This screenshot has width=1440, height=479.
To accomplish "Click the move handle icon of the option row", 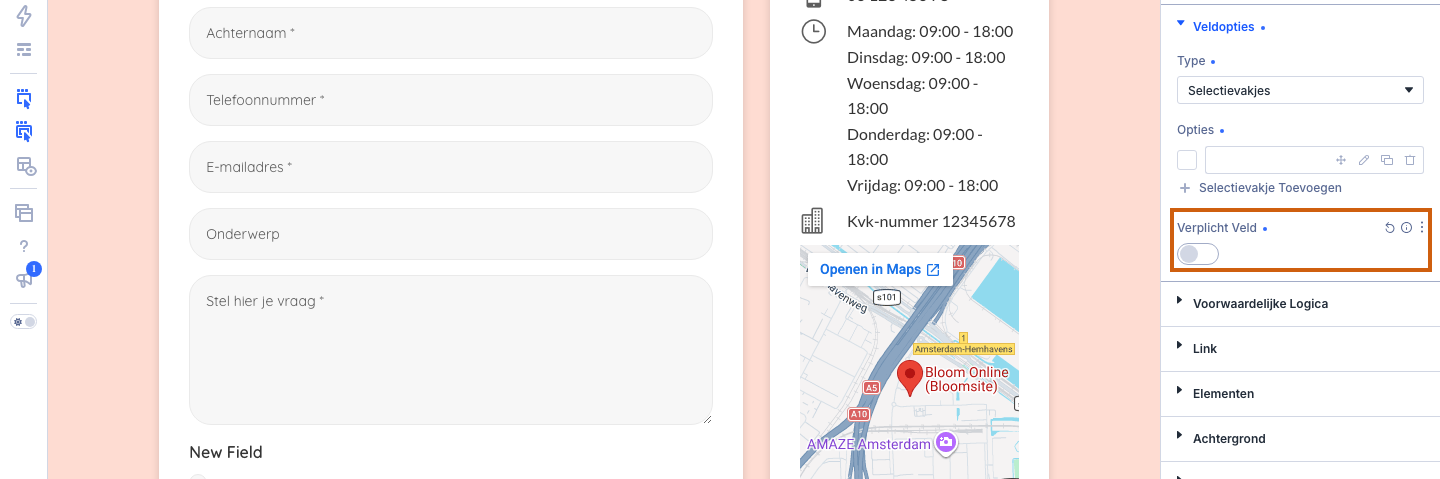I will coord(1341,160).
